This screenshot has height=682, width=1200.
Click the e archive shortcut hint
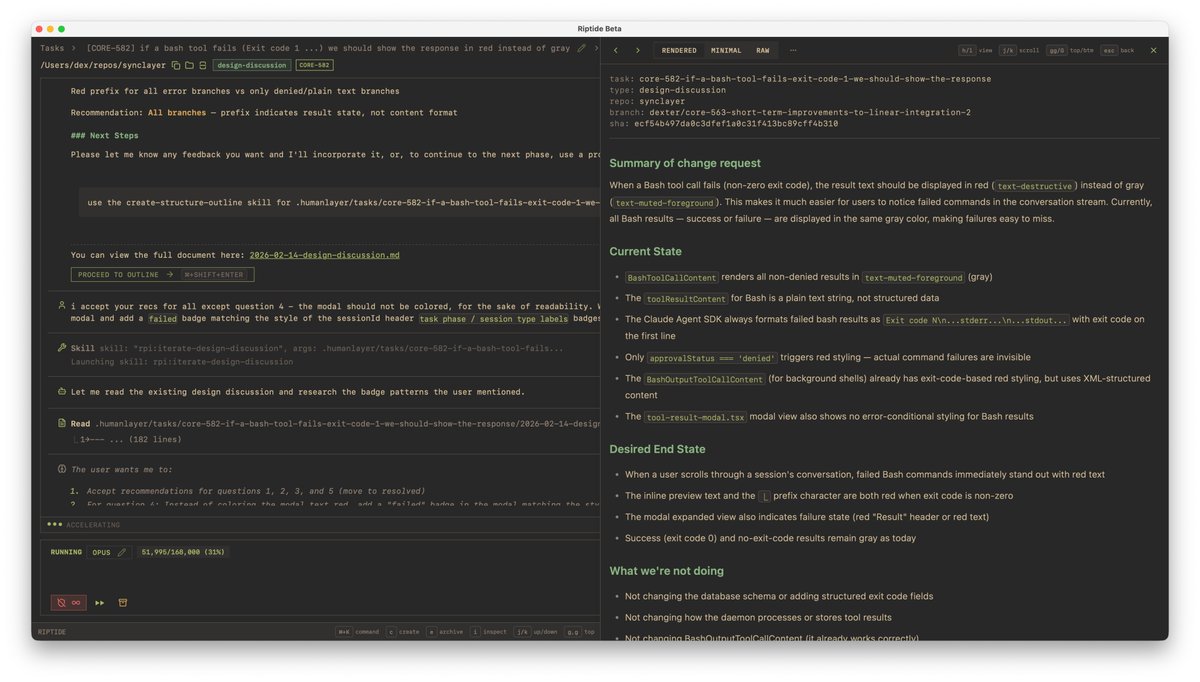[446, 632]
